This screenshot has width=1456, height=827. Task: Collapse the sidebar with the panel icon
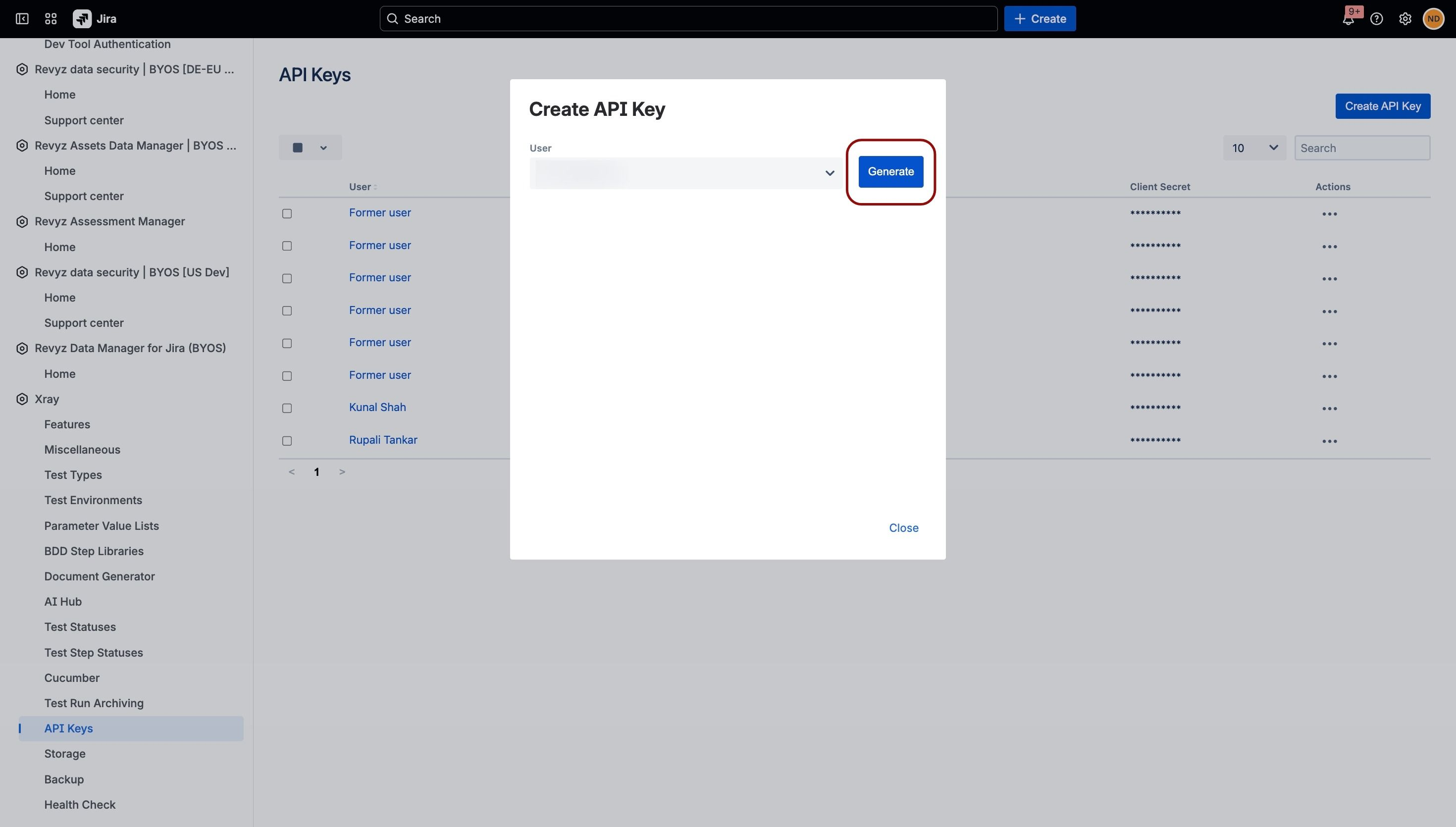click(x=22, y=19)
